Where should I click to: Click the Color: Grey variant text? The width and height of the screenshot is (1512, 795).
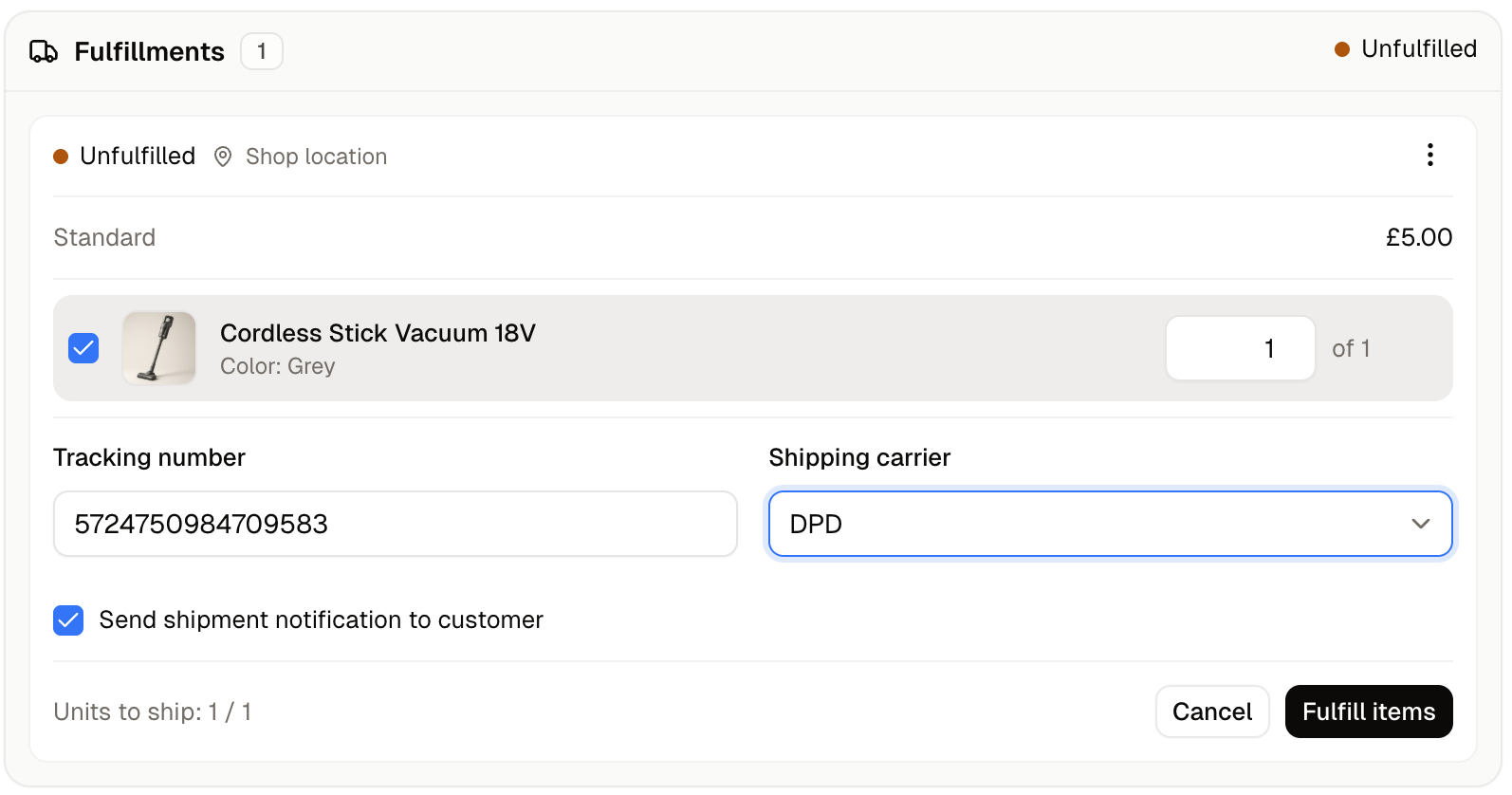[x=278, y=366]
